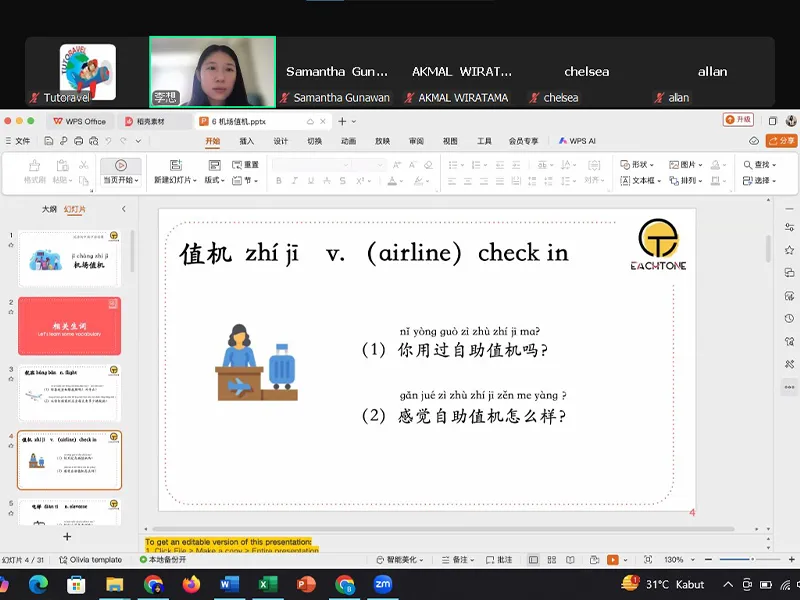This screenshot has width=800, height=600.
Task: Star slide 2 in the slide panel
Action: (x=11, y=313)
